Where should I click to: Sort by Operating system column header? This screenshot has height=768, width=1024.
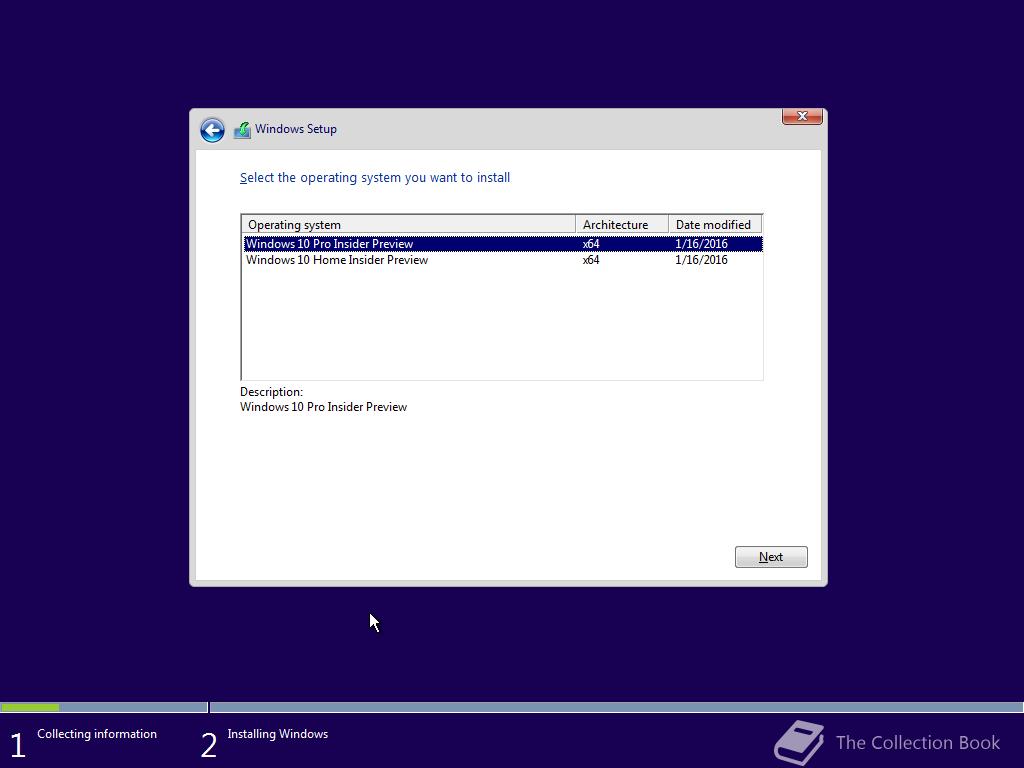pos(409,225)
